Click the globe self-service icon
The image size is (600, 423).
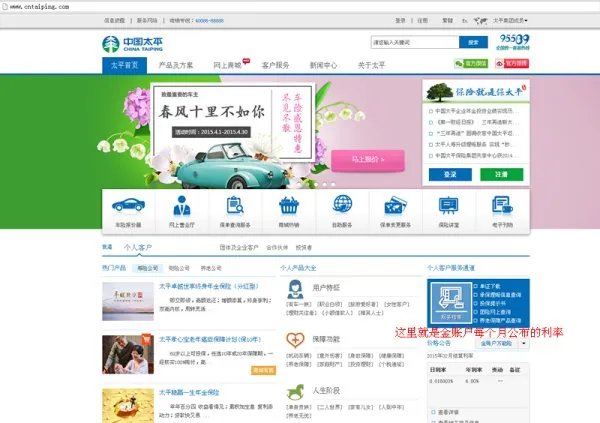click(342, 204)
